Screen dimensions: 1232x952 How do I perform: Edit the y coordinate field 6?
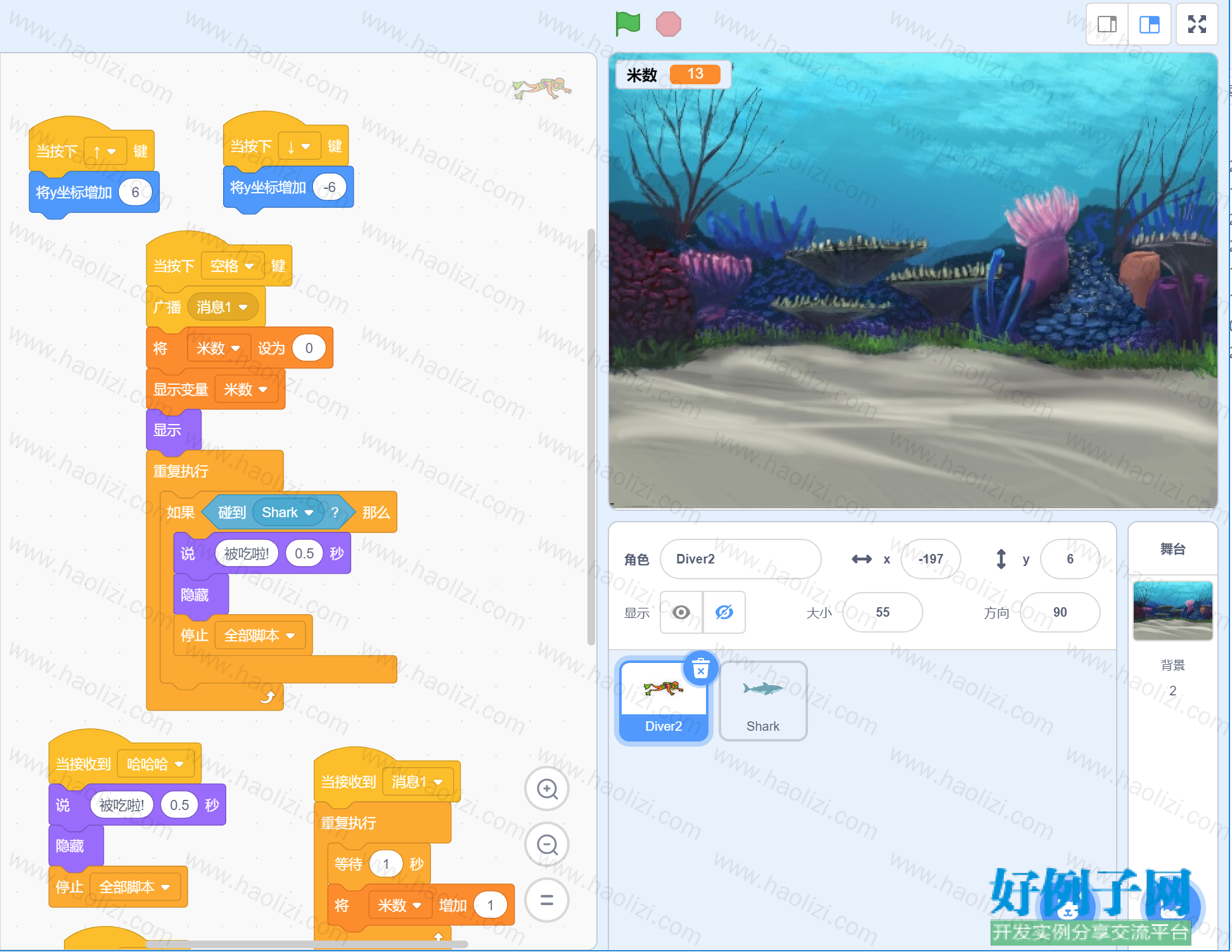pyautogui.click(x=1070, y=559)
